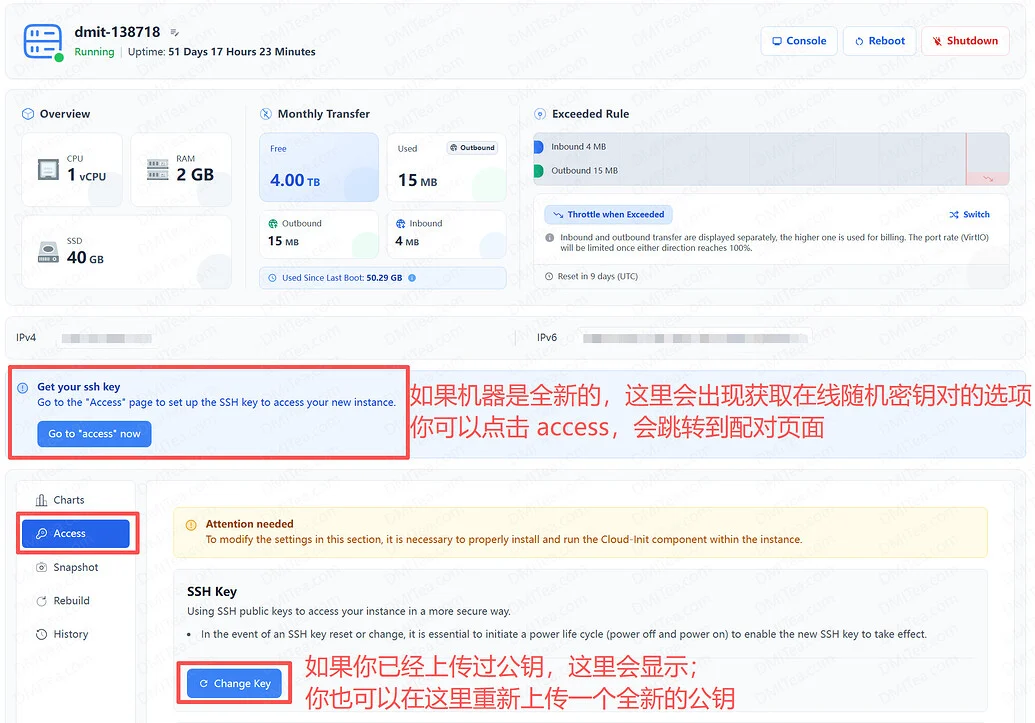Click the SSD disk icon
The image size is (1035, 723).
48,252
